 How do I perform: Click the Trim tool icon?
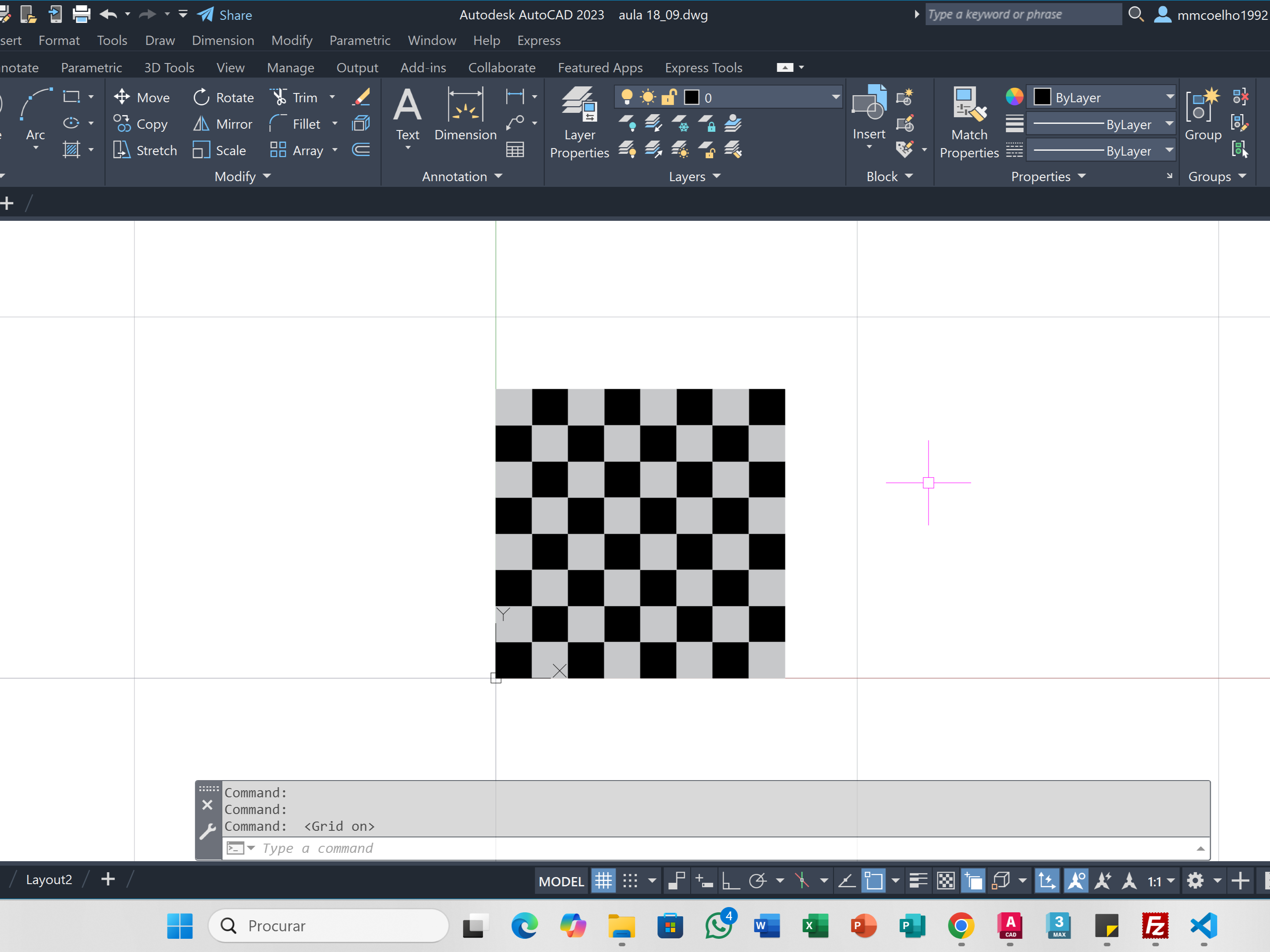tap(280, 97)
